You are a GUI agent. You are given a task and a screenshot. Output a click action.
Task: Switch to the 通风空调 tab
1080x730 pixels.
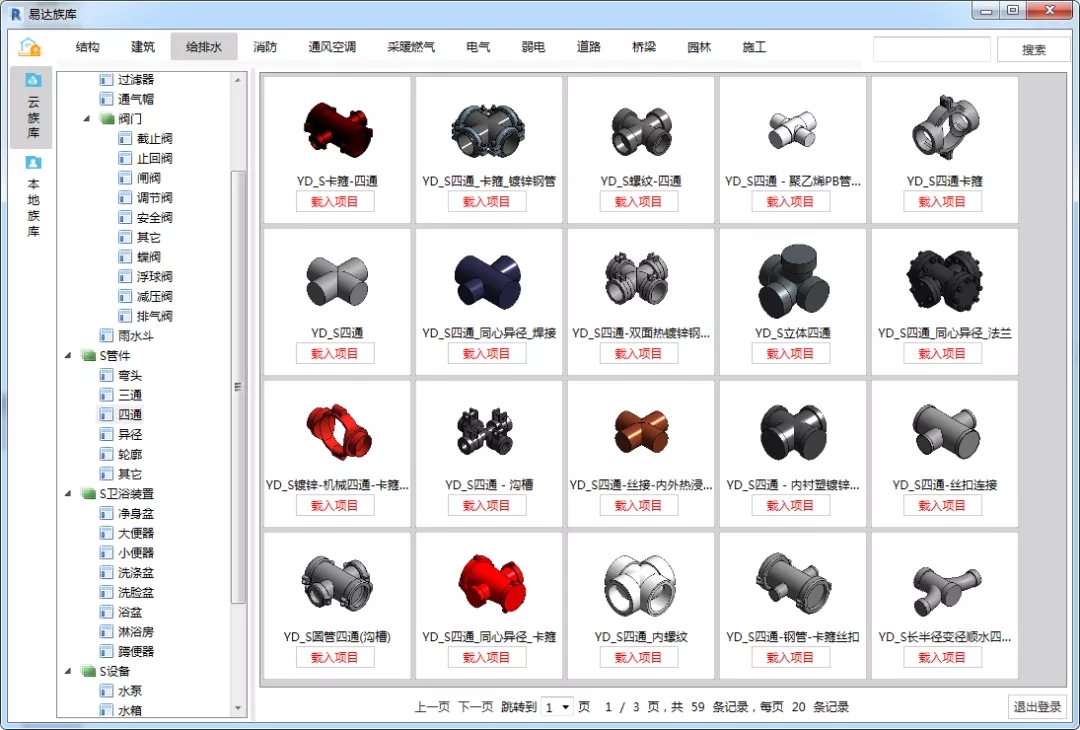332,47
